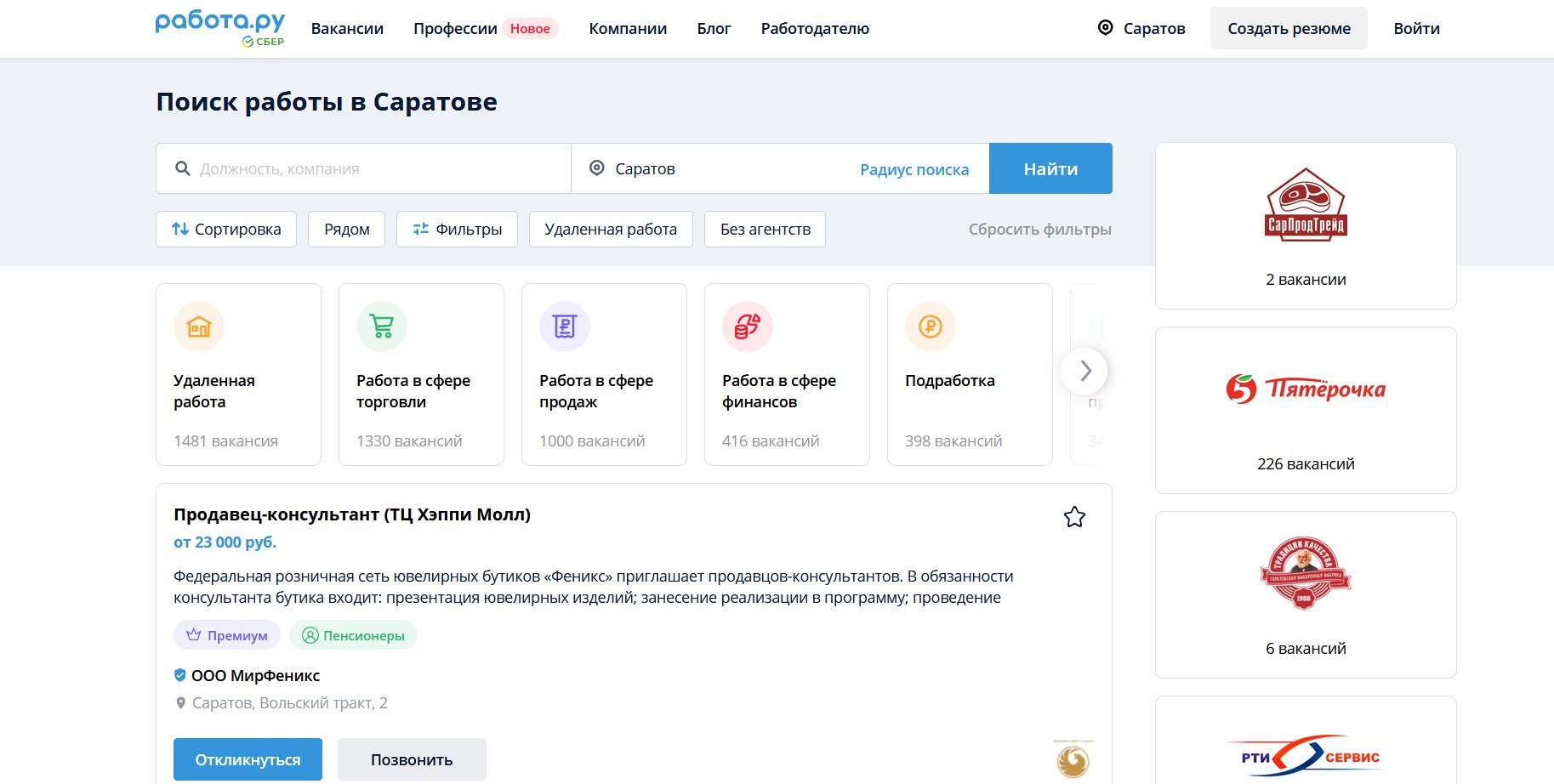The image size is (1554, 784).
Task: Click the '2 вакансии' text
Action: 1306,280
